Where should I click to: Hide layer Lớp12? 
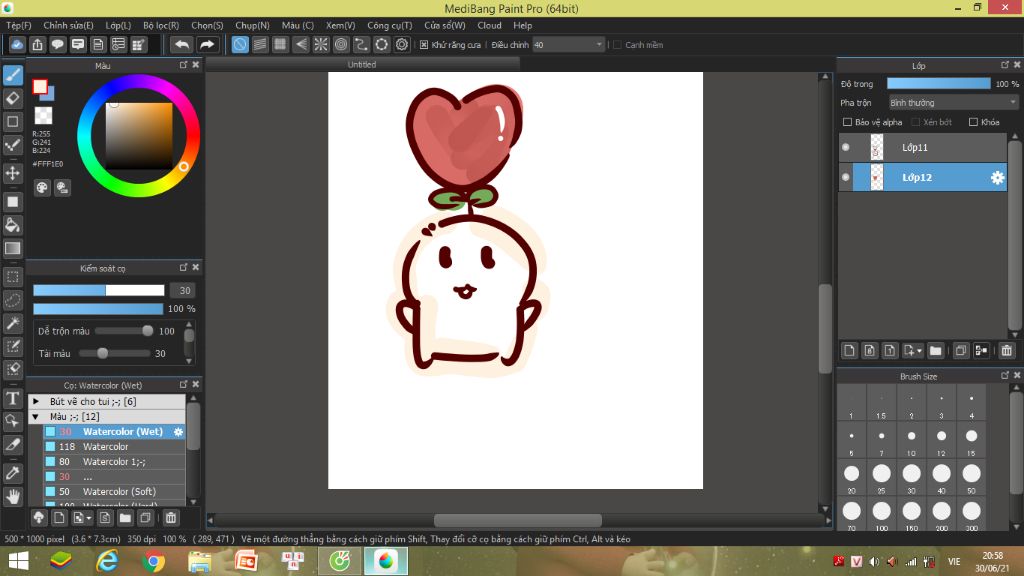[846, 177]
